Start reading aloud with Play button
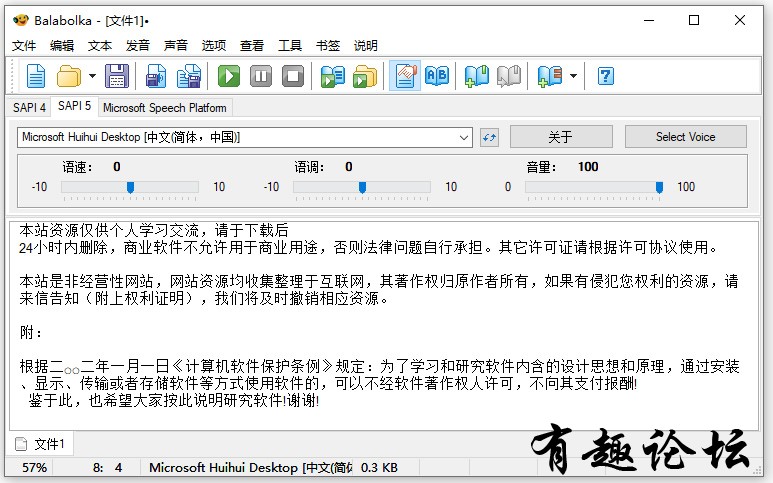 pyautogui.click(x=229, y=76)
